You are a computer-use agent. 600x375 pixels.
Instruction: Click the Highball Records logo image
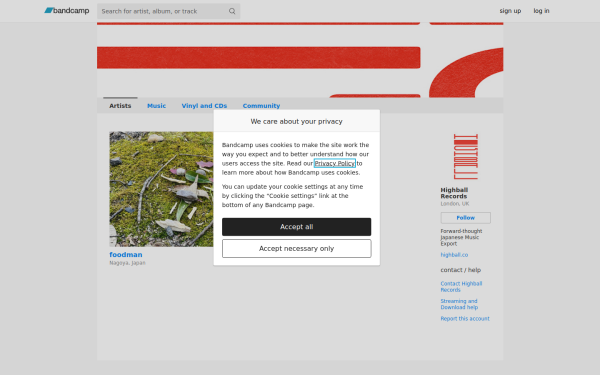(466, 157)
